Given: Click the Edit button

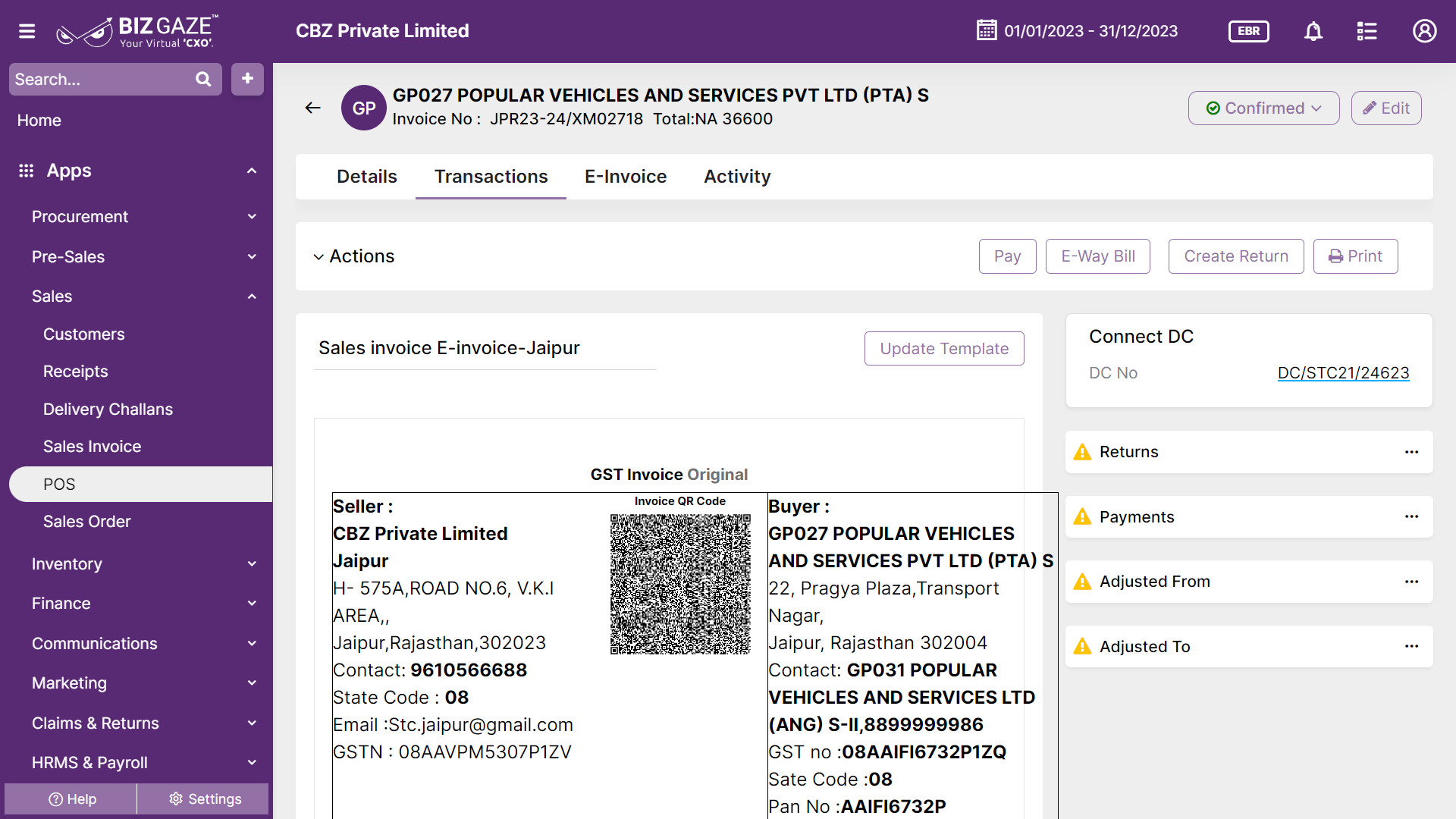Looking at the screenshot, I should [x=1385, y=108].
